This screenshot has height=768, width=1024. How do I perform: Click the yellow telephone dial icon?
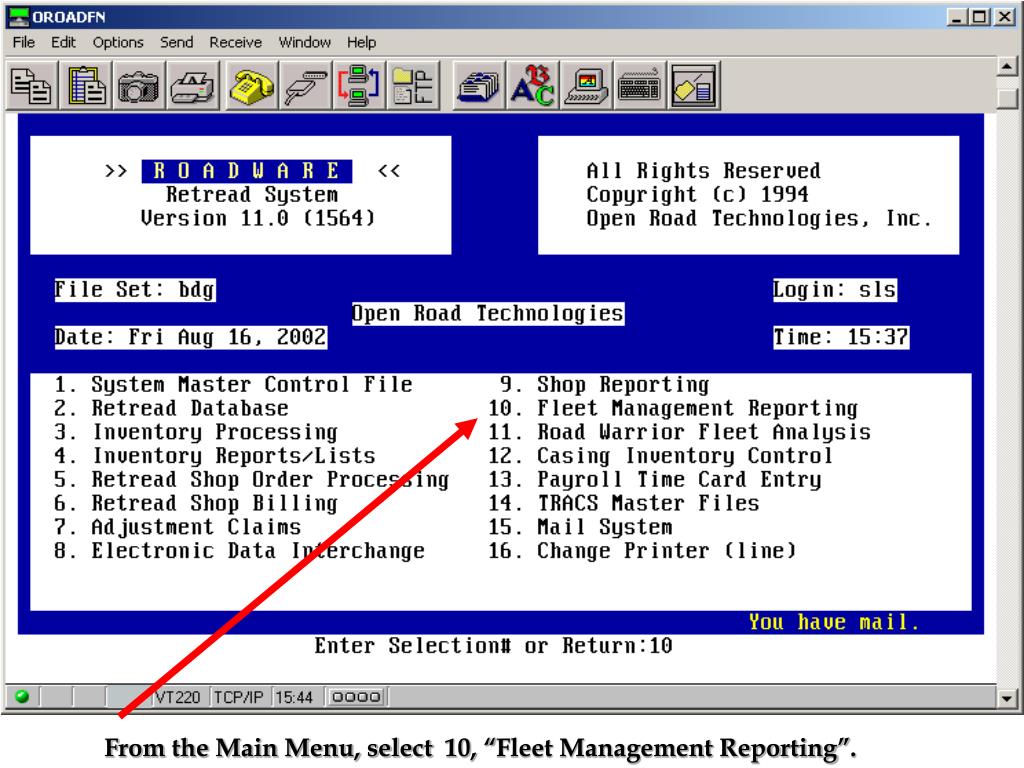[251, 86]
